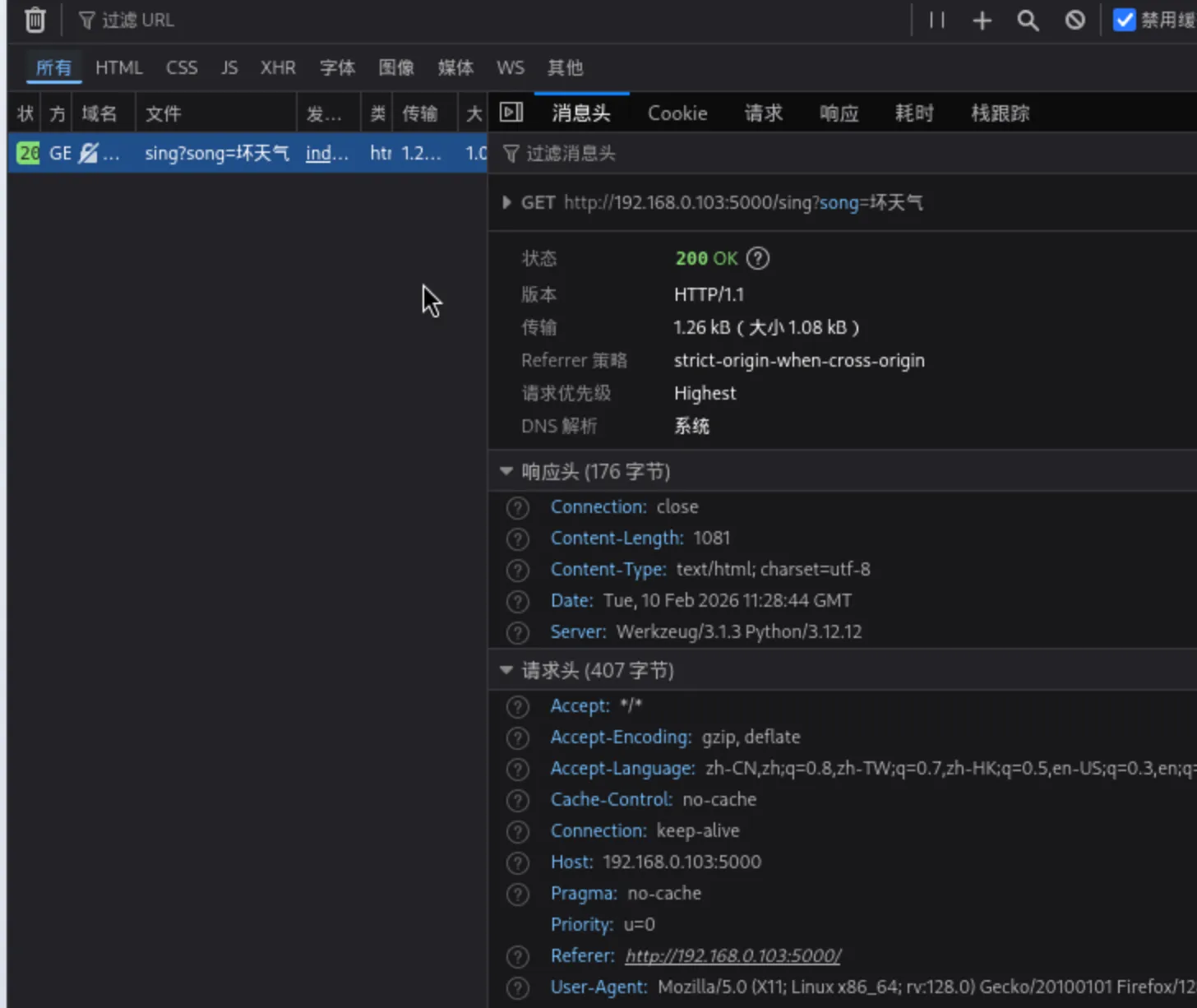Collapse the details pane toggle icon
Viewport: 1197px width, 1008px height.
511,113
